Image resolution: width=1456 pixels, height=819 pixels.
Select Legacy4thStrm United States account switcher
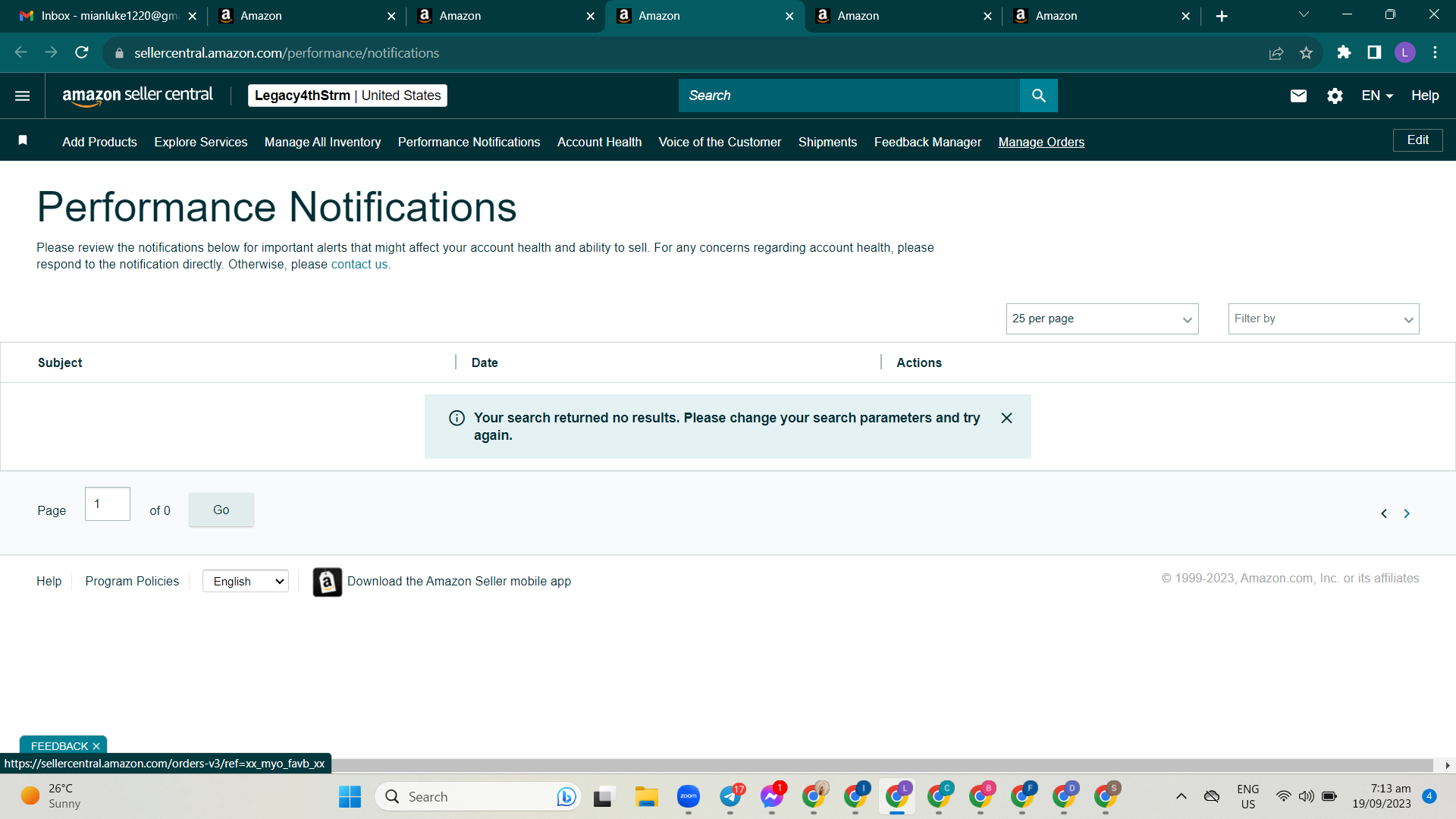[x=347, y=96]
